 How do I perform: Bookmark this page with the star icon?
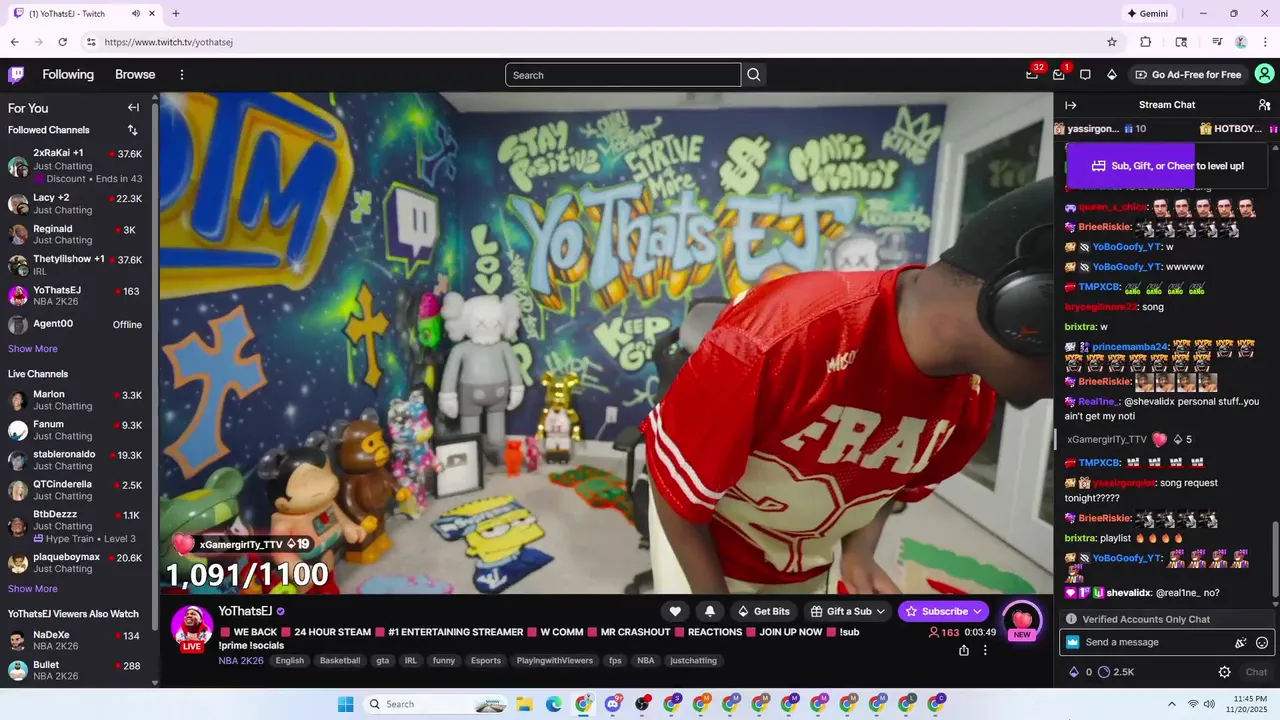(x=1112, y=42)
